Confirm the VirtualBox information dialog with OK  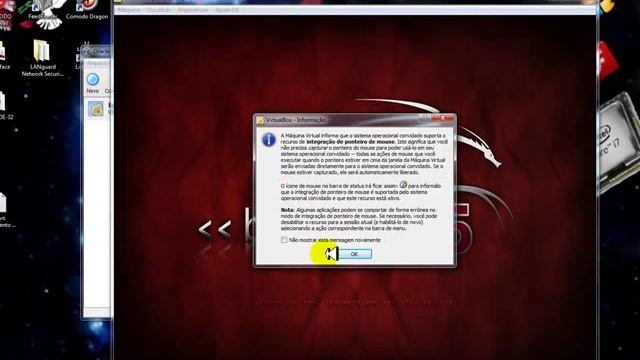click(354, 254)
